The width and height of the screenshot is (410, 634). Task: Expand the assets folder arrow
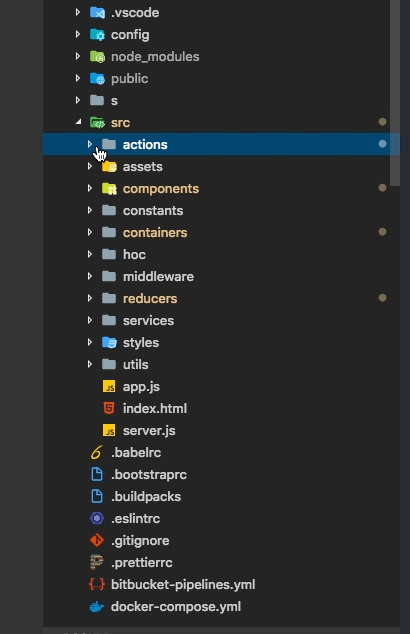tap(90, 166)
